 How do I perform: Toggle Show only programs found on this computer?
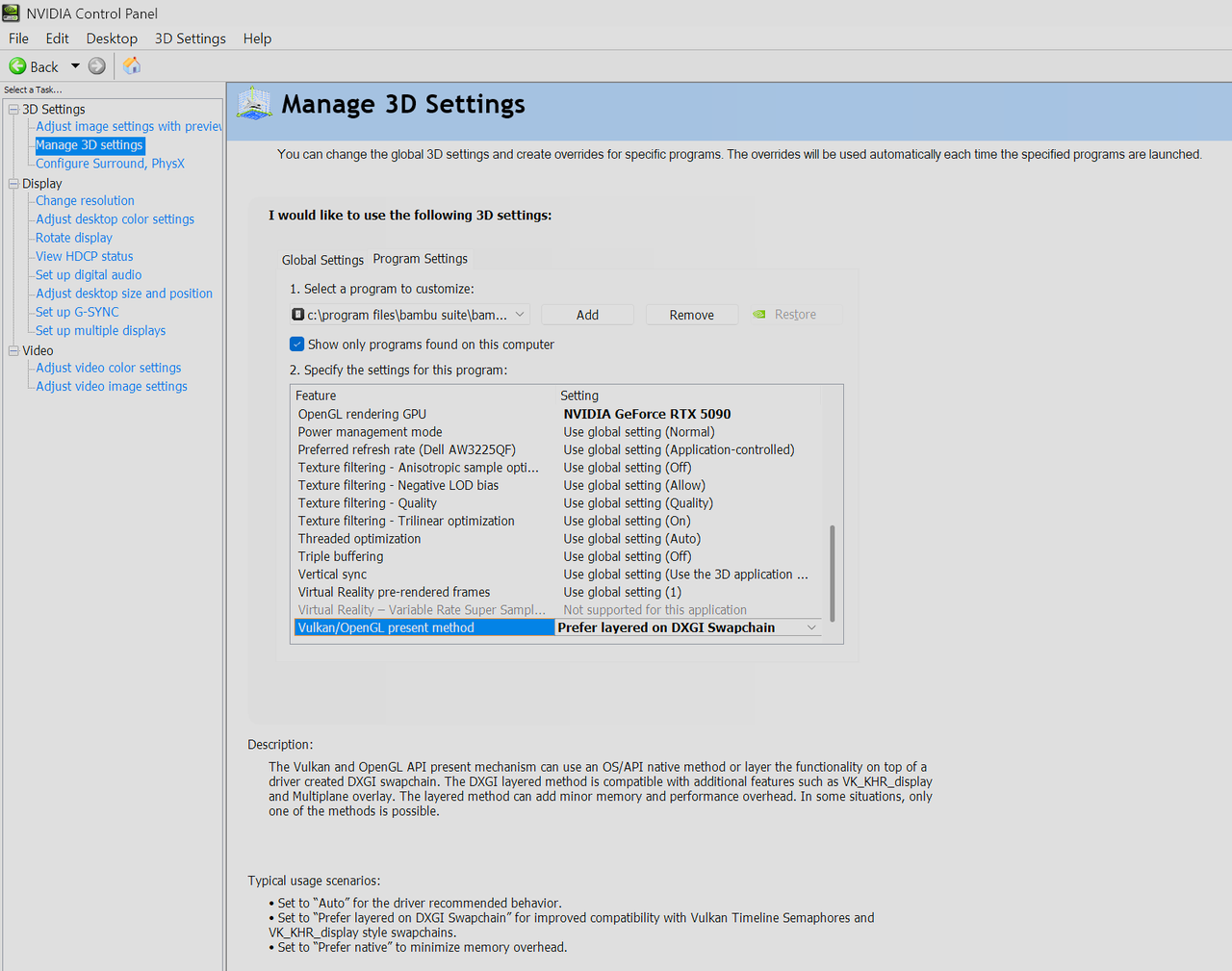pos(296,345)
